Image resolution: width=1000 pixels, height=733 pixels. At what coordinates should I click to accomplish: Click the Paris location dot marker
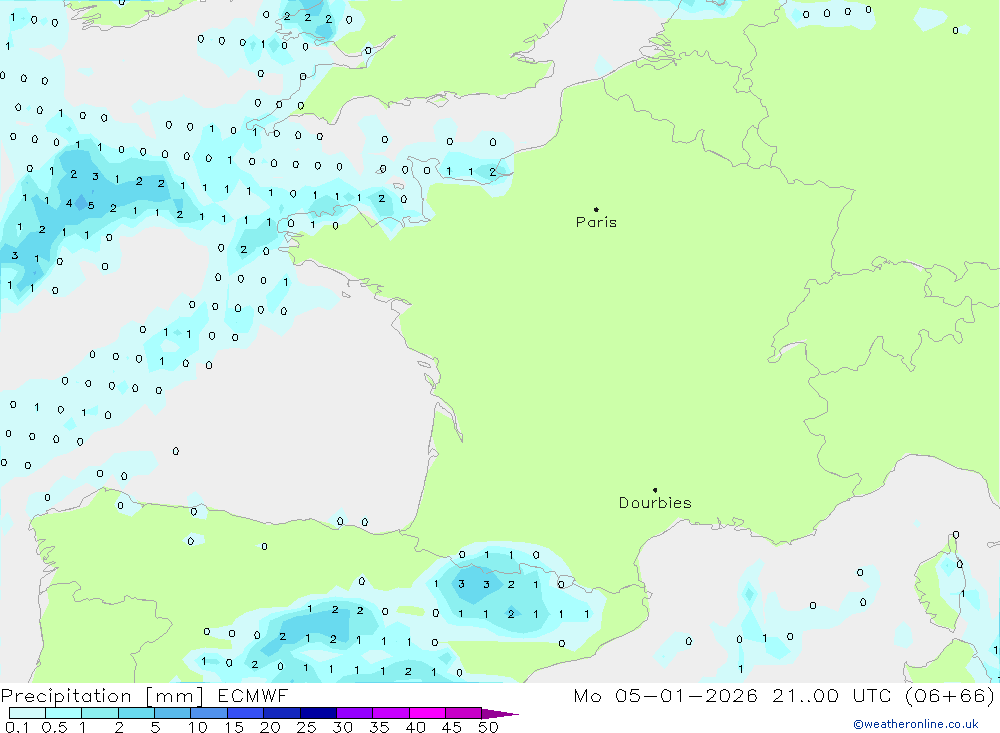596,209
